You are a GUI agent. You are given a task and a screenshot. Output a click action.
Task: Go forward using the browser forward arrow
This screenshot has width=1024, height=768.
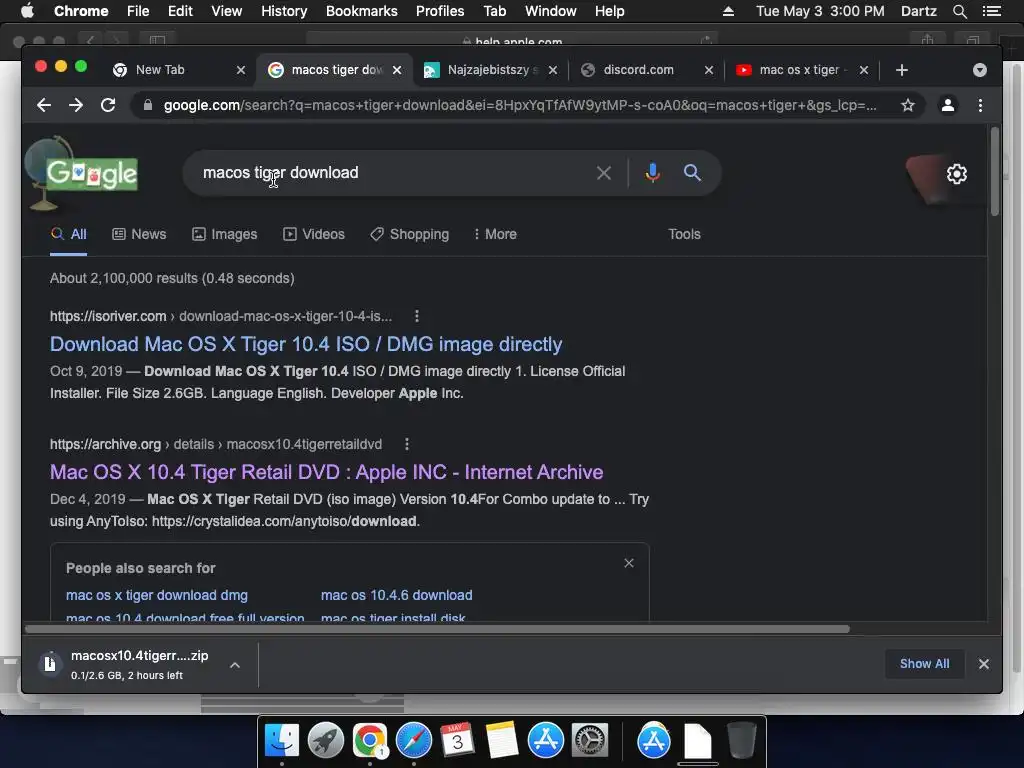tap(76, 105)
